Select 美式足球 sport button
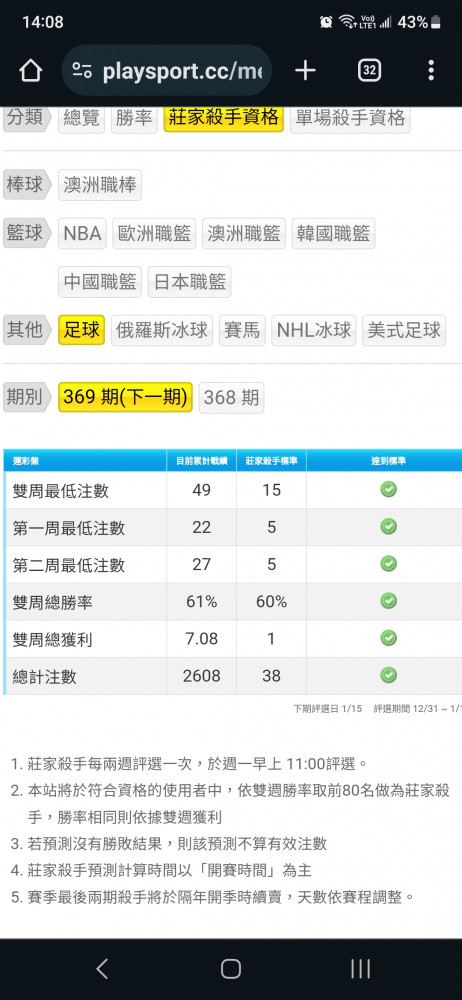The height and width of the screenshot is (1000, 462). click(404, 330)
